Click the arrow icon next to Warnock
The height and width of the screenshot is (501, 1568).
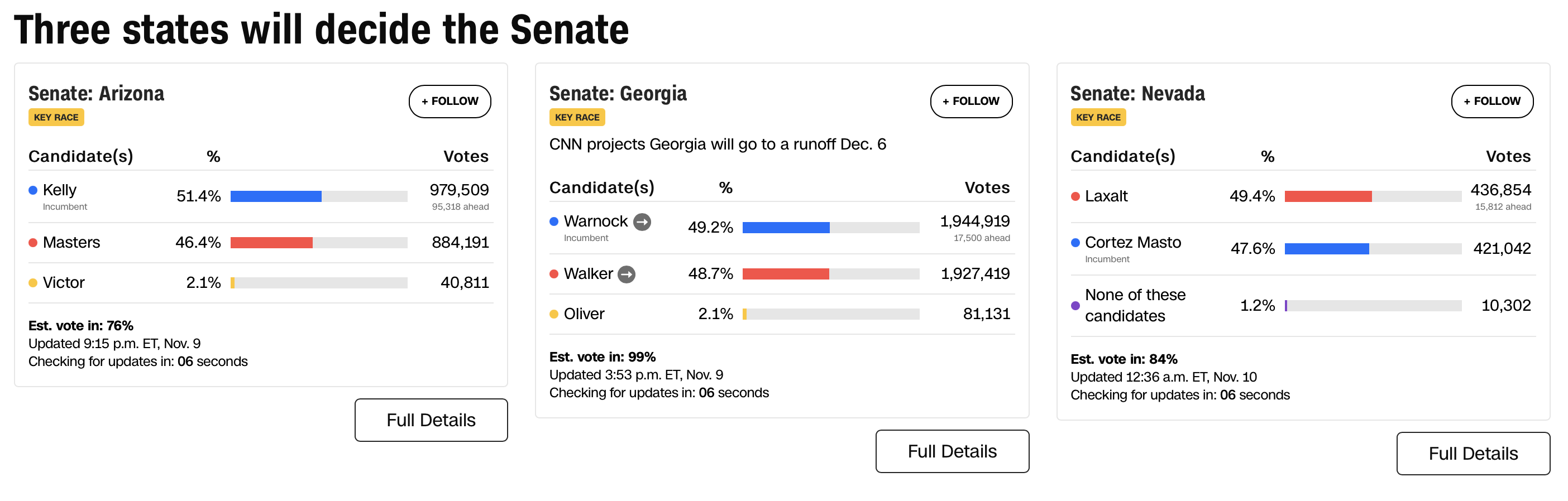point(642,222)
